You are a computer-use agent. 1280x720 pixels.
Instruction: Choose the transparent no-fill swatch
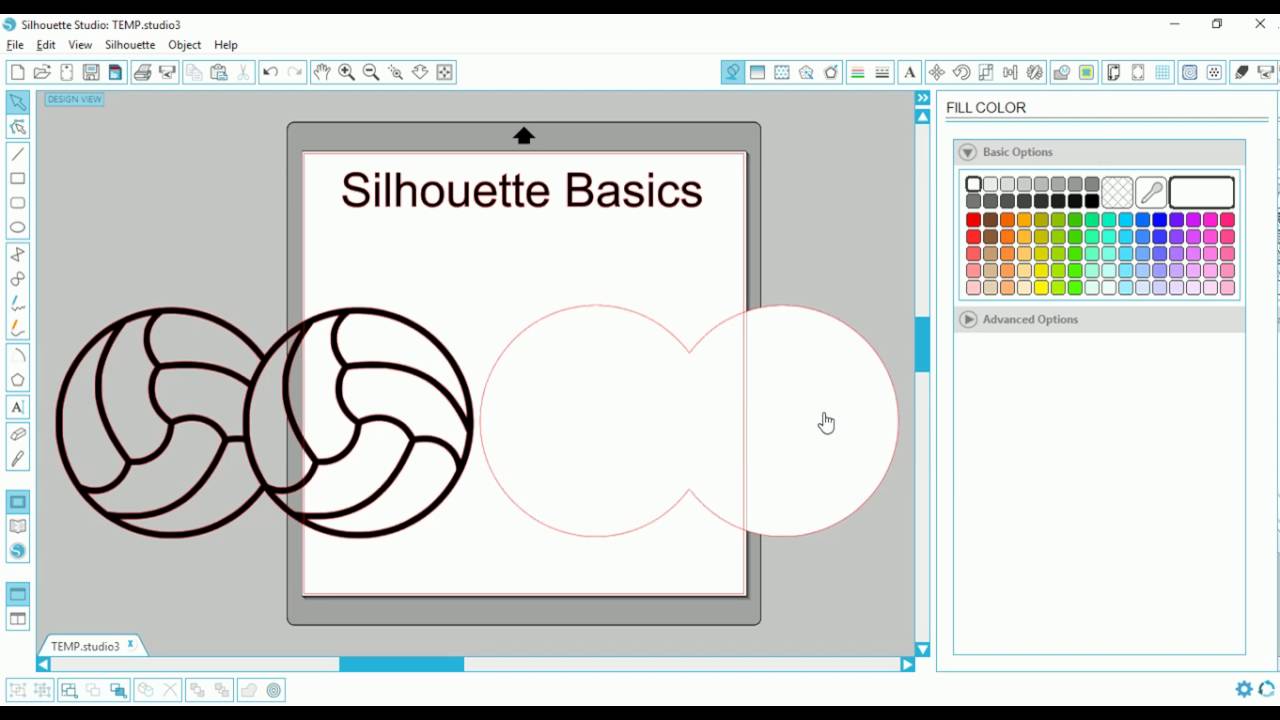click(1117, 192)
